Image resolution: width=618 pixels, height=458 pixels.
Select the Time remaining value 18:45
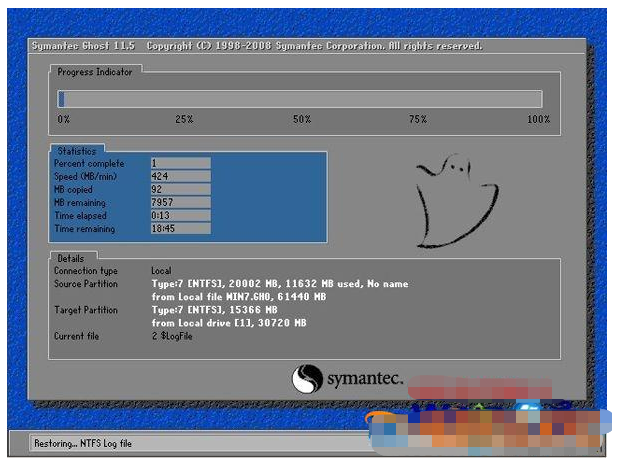(x=181, y=228)
